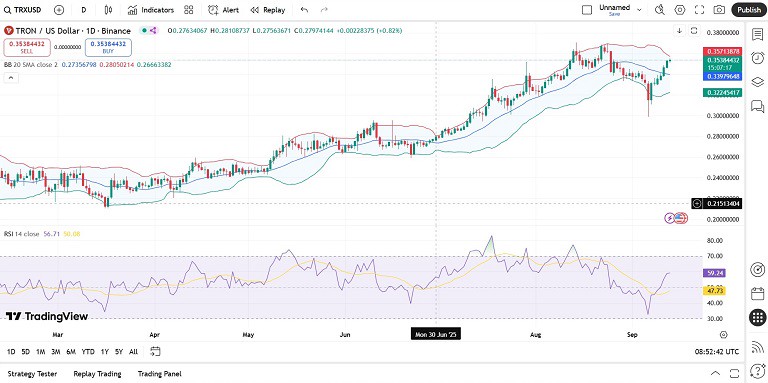The height and width of the screenshot is (383, 768).
Task: Open chart settings gear icon
Action: click(680, 10)
